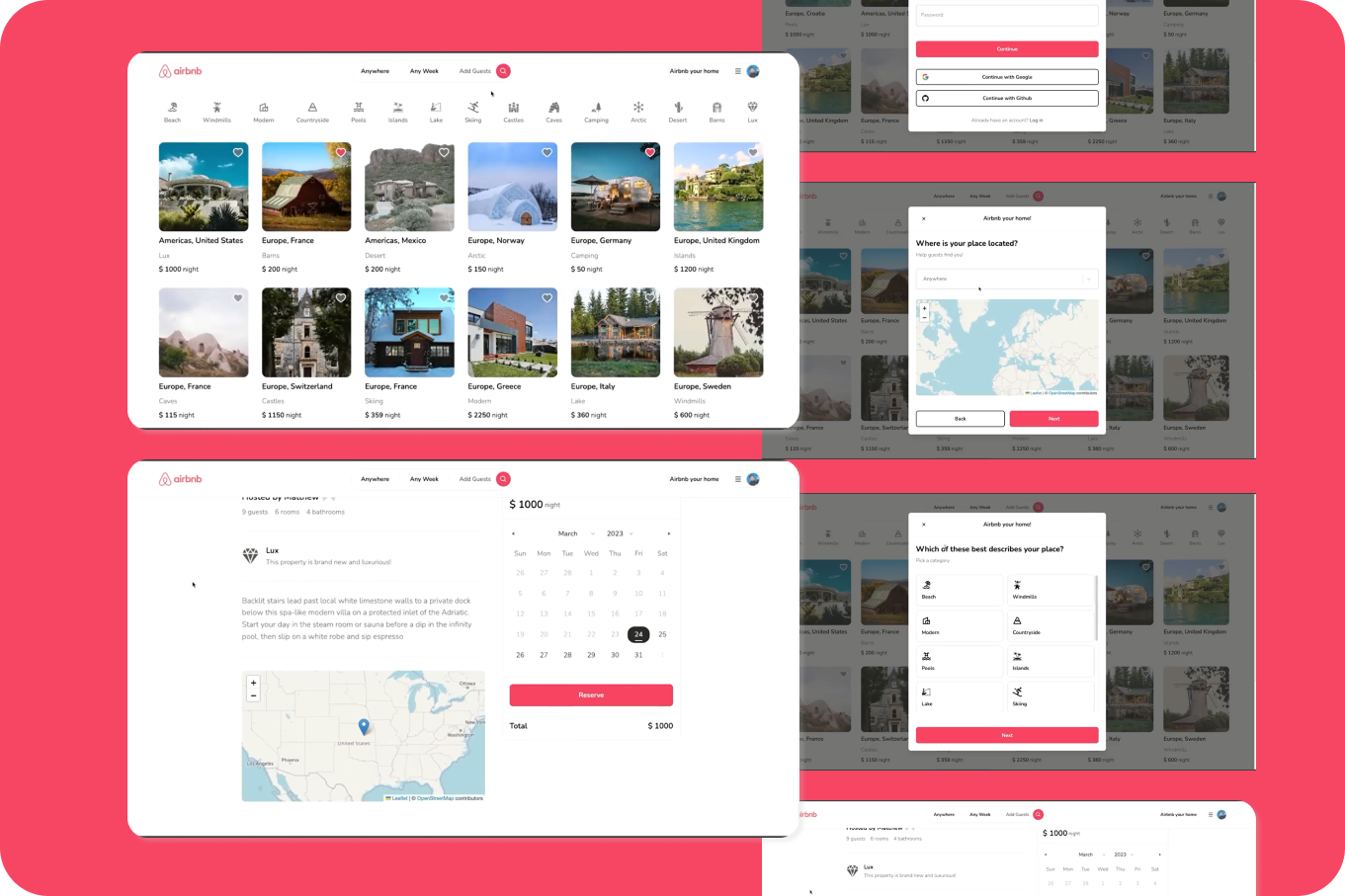The height and width of the screenshot is (896, 1345).
Task: Unfavorite the Europe, Germany camping listing
Action: point(649,153)
